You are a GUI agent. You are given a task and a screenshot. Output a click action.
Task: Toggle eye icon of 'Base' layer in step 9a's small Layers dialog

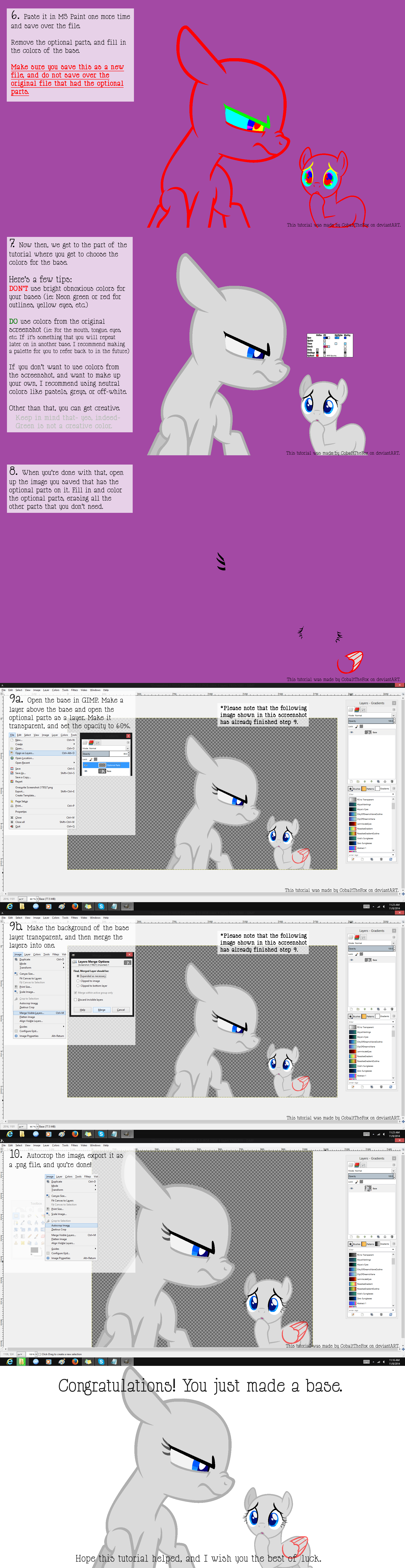(86, 771)
